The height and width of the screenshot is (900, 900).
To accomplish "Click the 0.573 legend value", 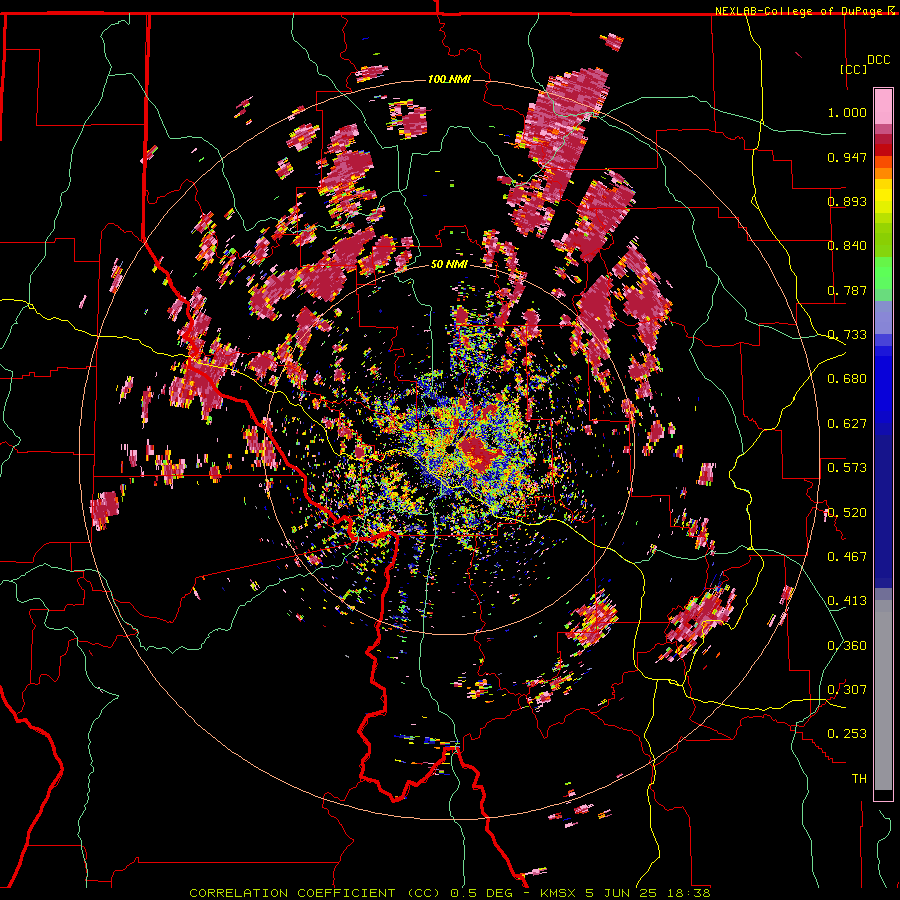I will point(847,467).
